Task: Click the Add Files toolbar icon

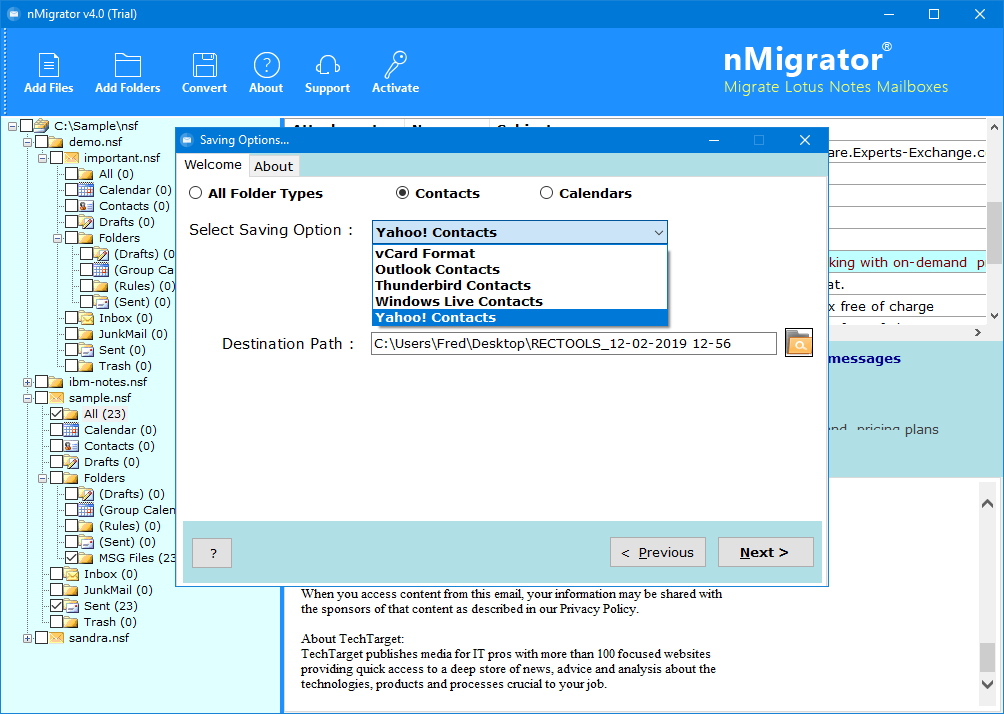Action: click(49, 65)
